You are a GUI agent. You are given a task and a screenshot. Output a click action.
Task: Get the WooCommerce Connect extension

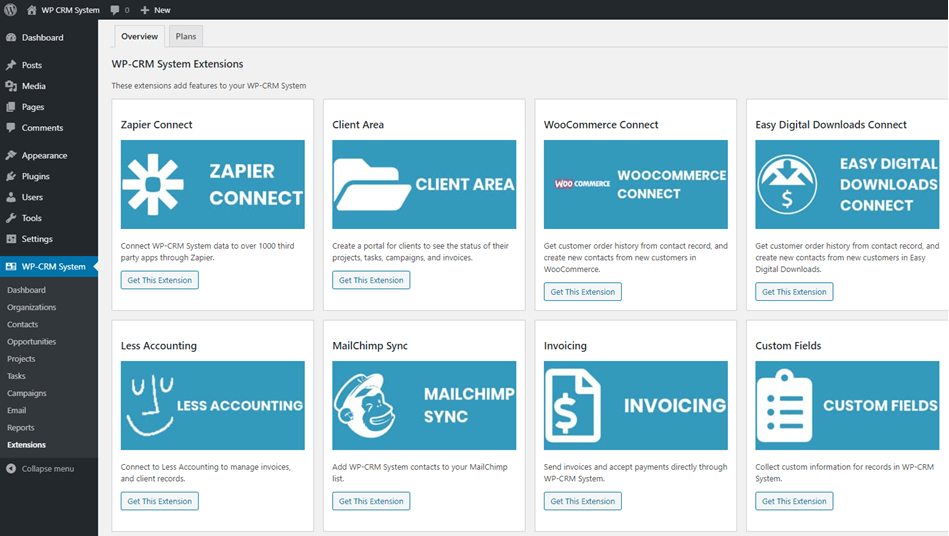click(582, 292)
